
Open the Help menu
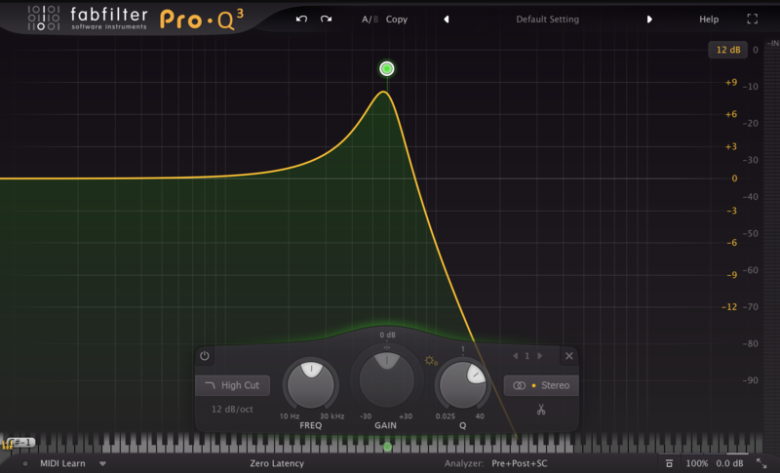pyautogui.click(x=709, y=19)
